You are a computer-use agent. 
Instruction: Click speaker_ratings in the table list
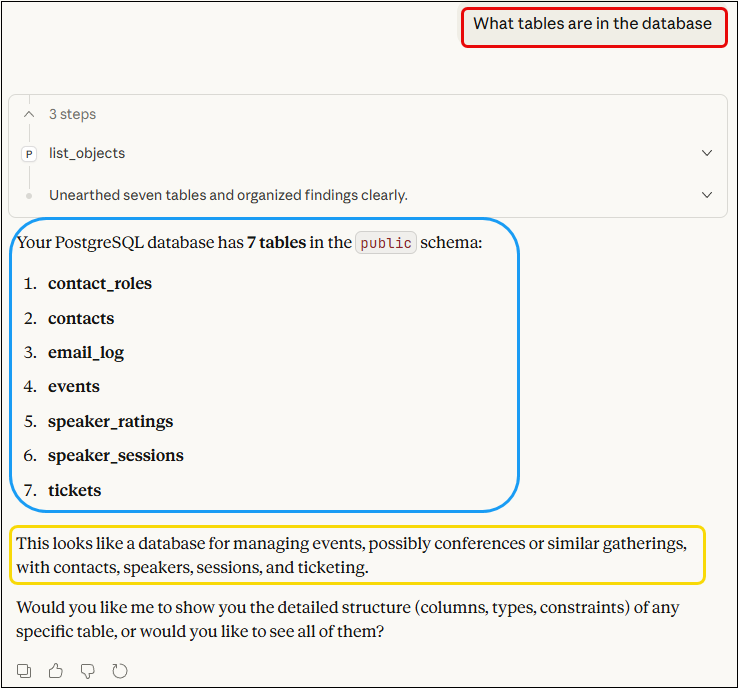coord(110,422)
